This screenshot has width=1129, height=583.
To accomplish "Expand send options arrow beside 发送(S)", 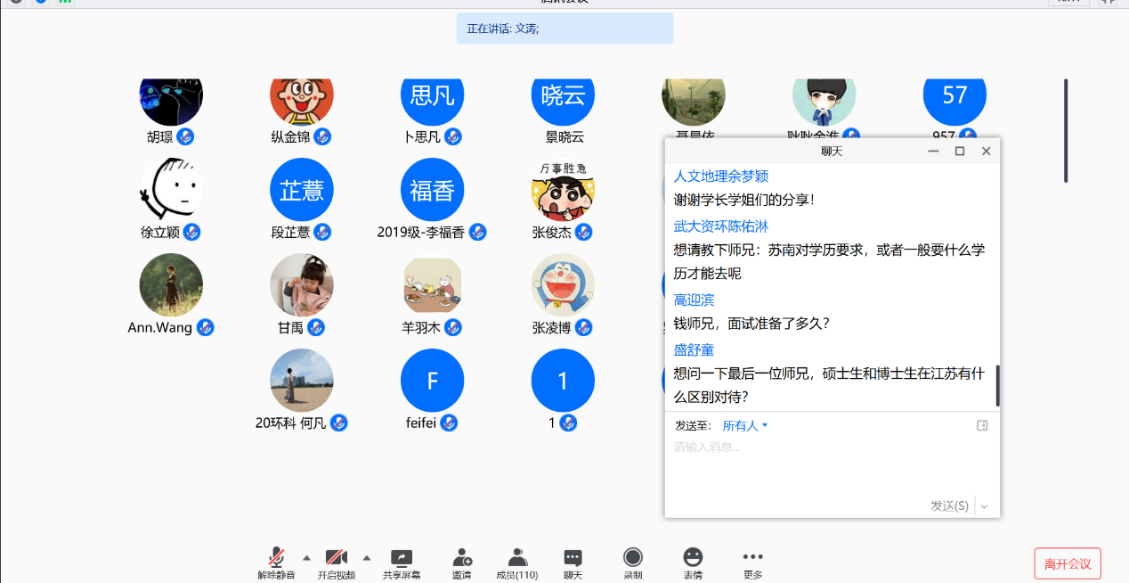I will click(984, 506).
